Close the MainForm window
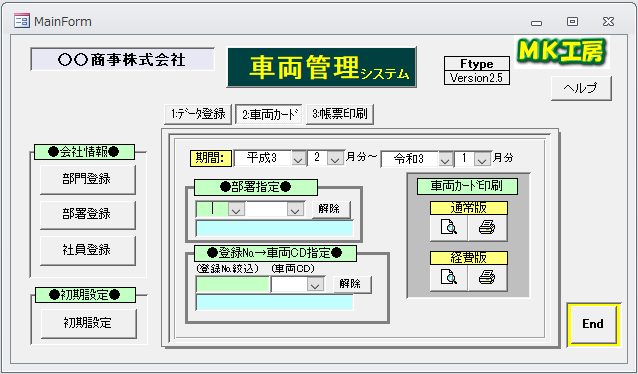 [608, 22]
